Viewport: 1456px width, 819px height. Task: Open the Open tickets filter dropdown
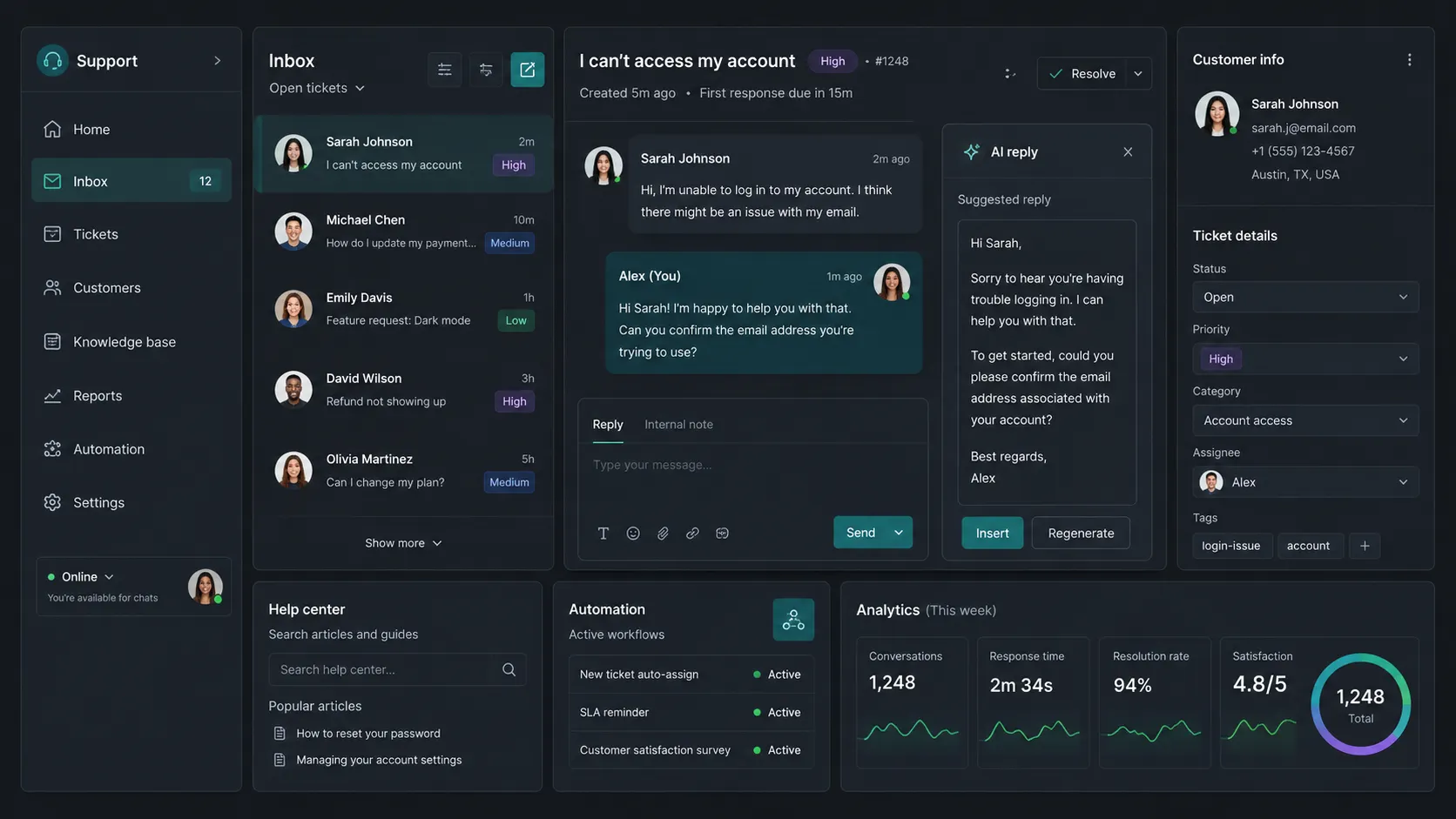pyautogui.click(x=317, y=88)
